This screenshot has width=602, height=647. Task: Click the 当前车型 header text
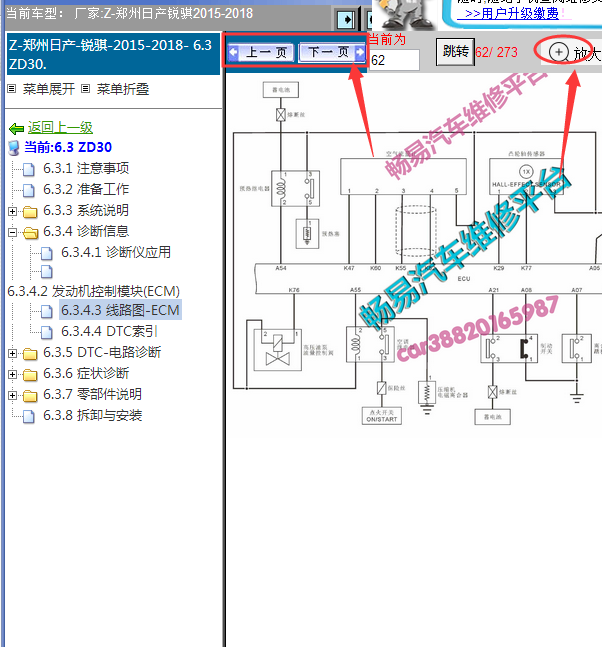click(x=129, y=14)
